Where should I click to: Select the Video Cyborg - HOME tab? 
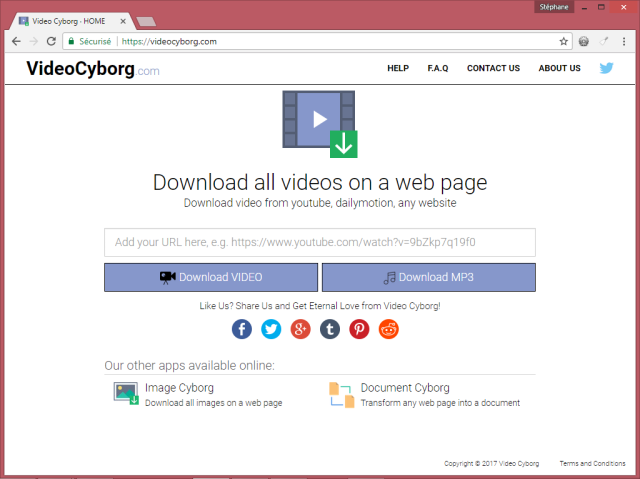click(x=72, y=21)
